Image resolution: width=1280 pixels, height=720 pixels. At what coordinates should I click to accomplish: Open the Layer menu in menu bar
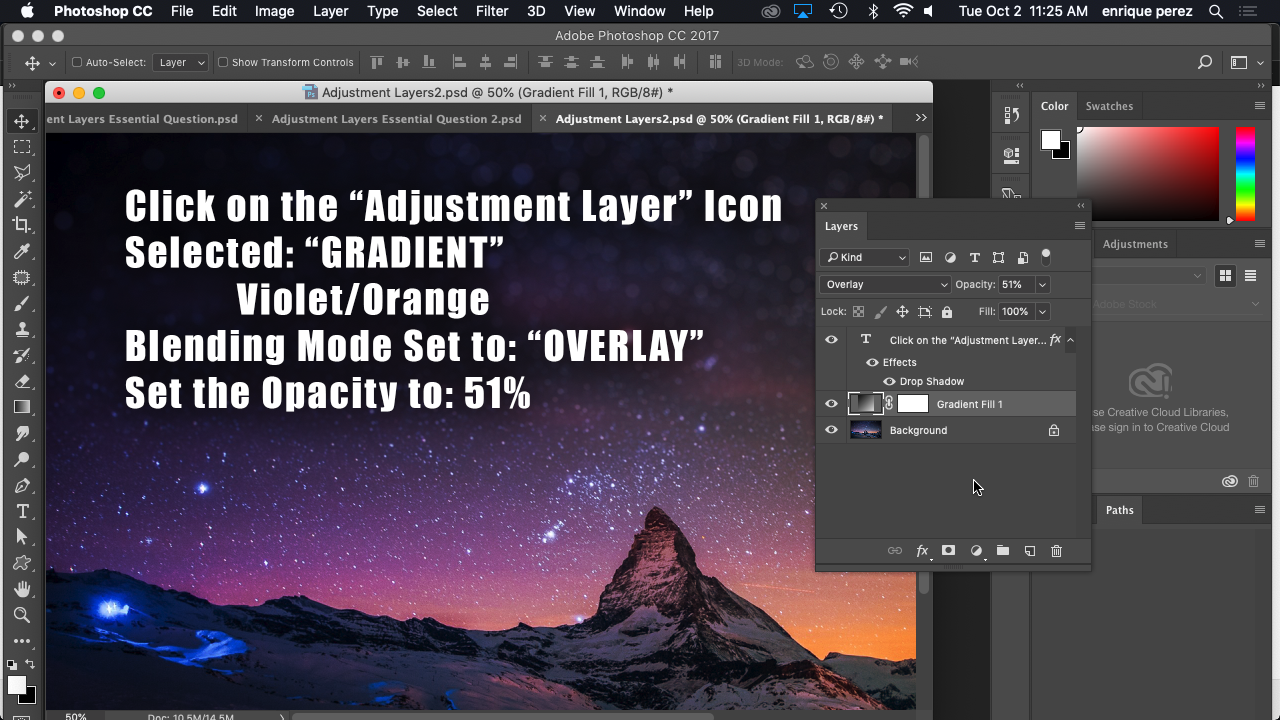pyautogui.click(x=331, y=11)
